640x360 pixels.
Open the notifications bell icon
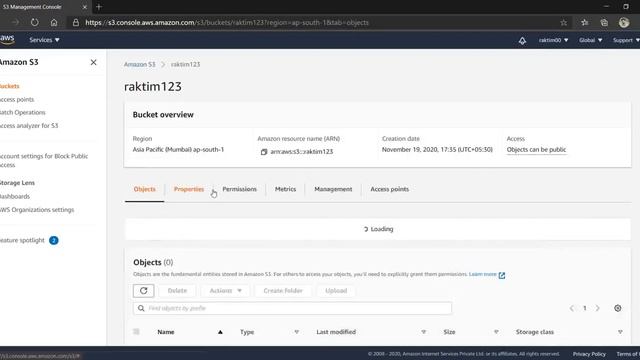pos(522,40)
